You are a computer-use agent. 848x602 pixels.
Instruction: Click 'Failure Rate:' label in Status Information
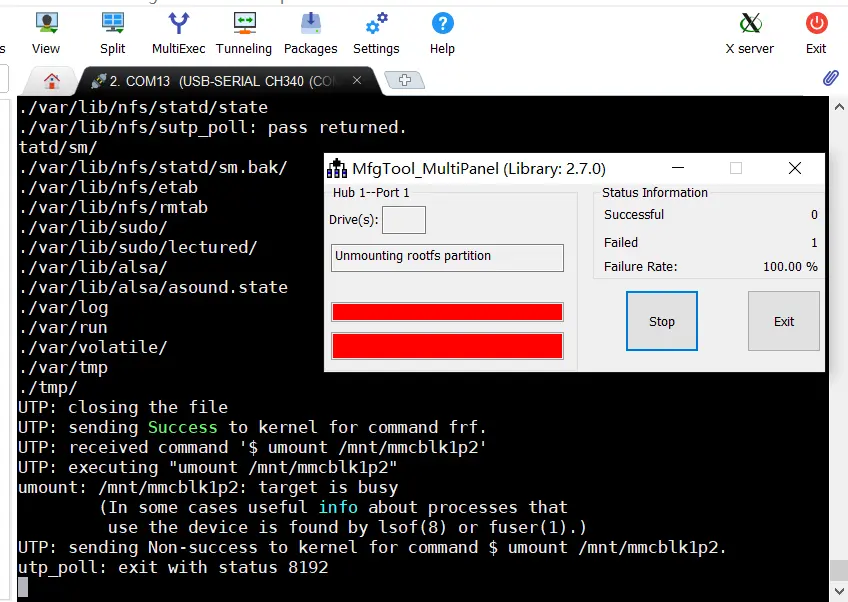[640, 267]
